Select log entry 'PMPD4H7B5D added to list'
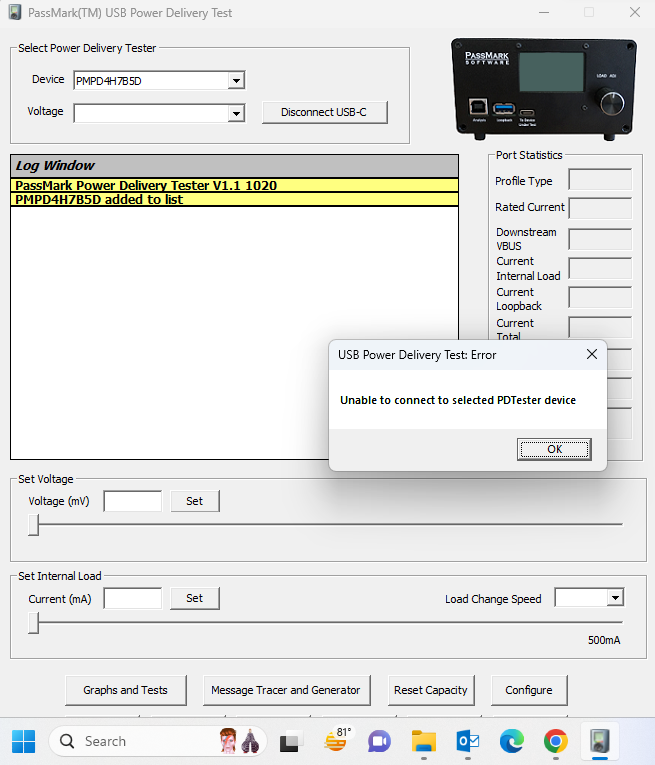 pos(234,200)
